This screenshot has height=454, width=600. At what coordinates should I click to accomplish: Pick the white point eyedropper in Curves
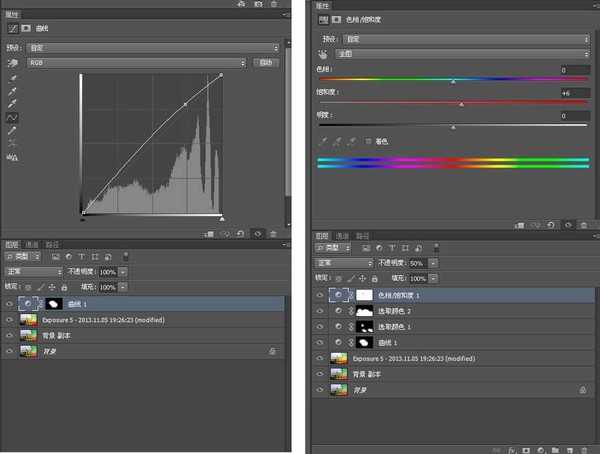(x=13, y=103)
